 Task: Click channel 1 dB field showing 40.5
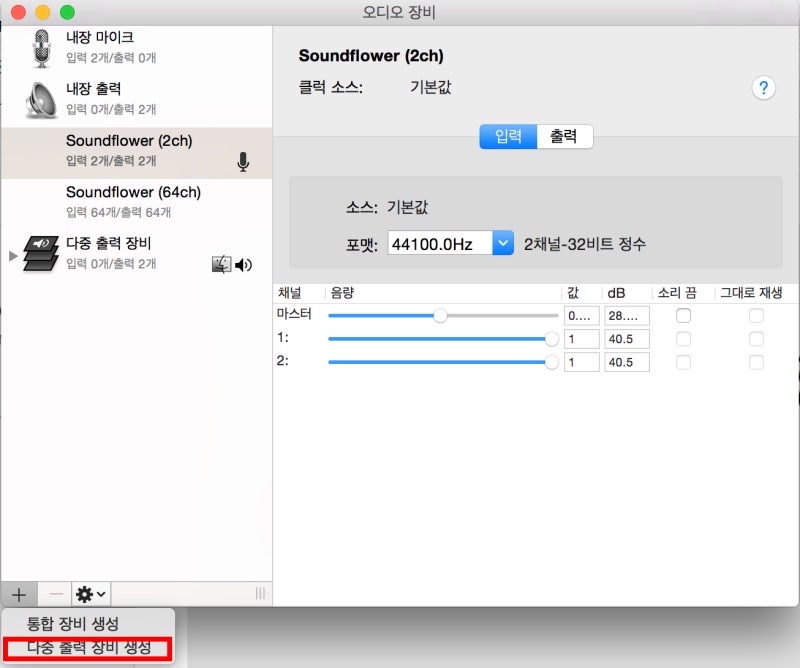pos(627,339)
